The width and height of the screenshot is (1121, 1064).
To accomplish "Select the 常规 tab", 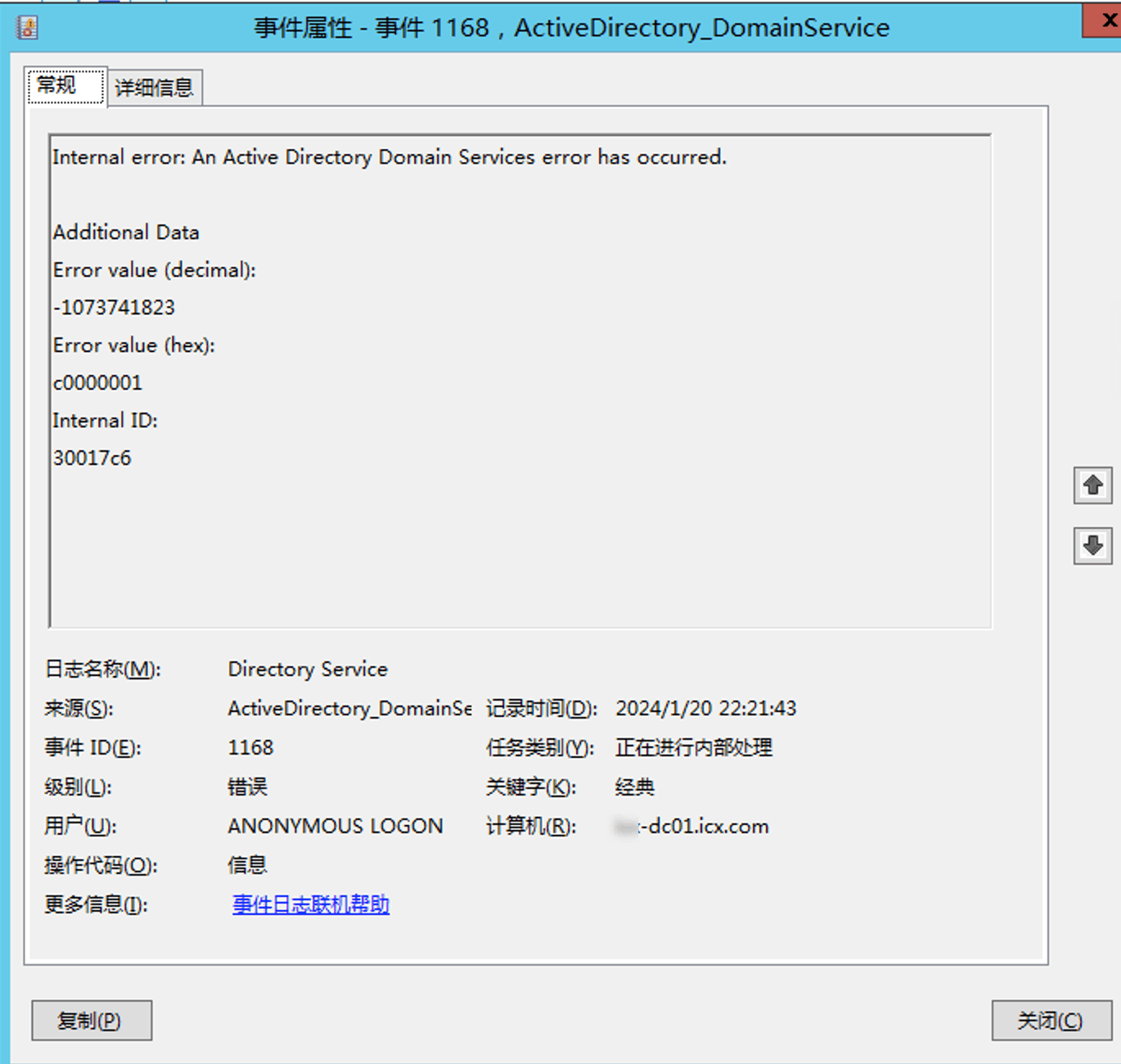I will 65,85.
